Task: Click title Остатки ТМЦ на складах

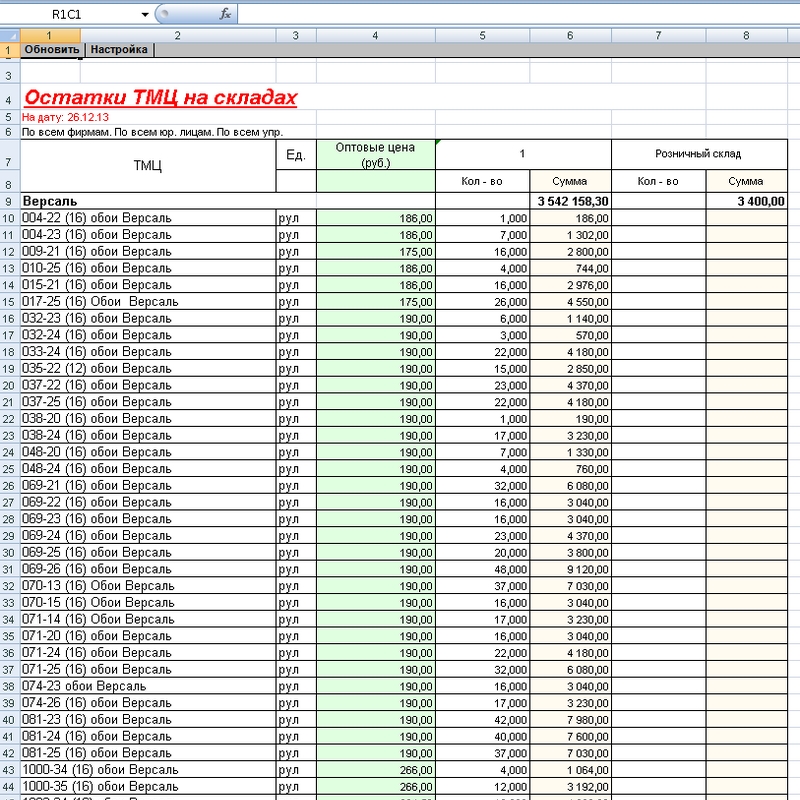Action: point(161,97)
